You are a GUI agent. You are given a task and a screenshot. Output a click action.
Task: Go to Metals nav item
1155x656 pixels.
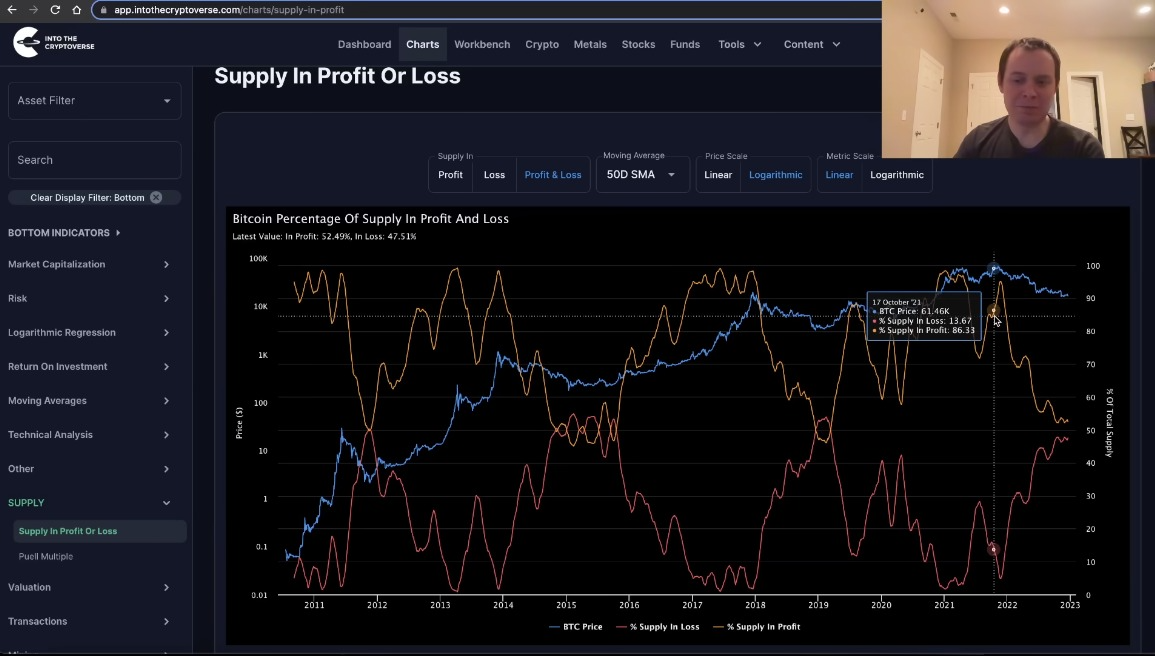590,44
